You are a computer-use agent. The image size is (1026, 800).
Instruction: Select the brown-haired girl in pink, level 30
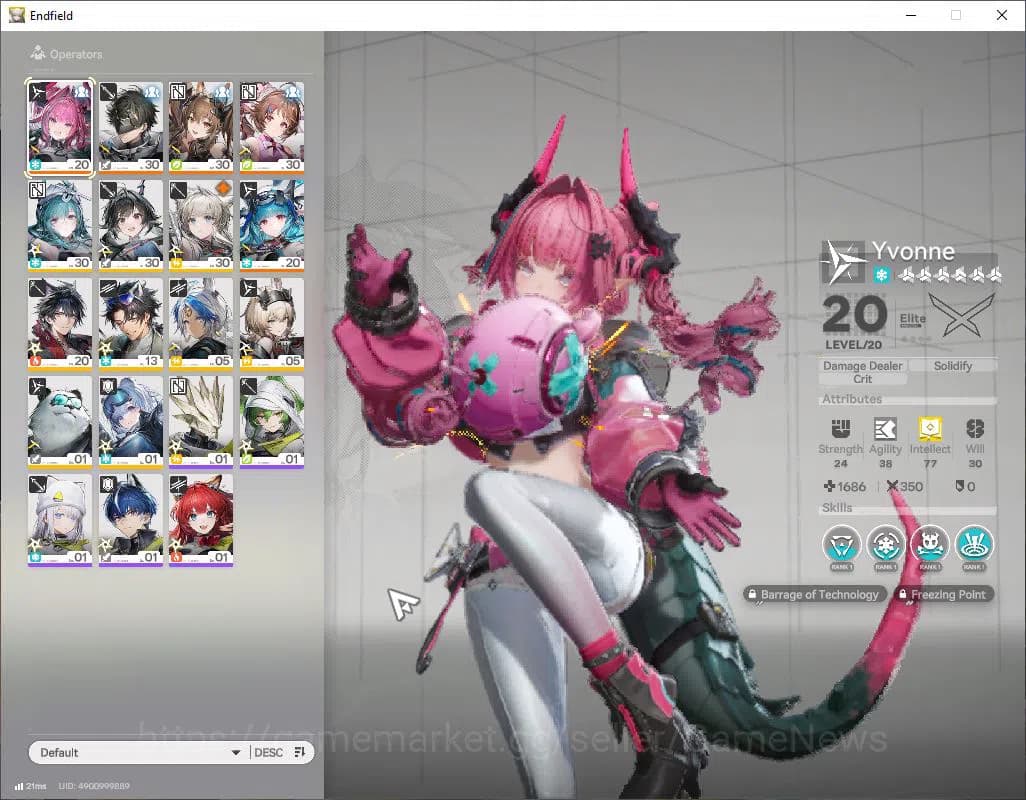point(272,128)
